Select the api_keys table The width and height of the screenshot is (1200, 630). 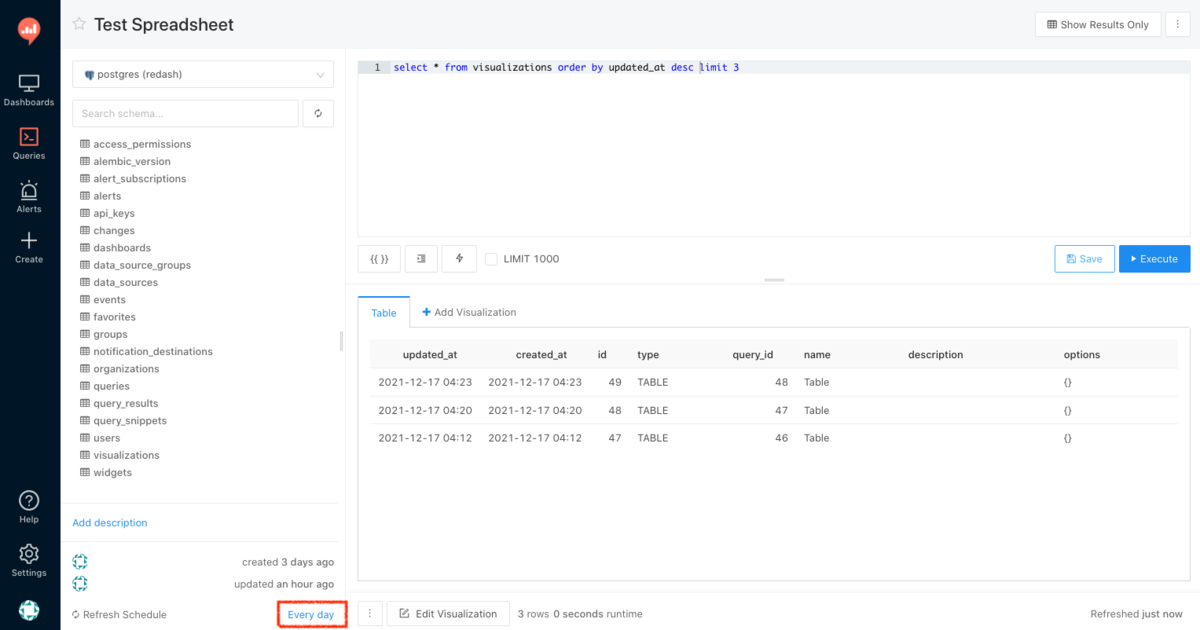pos(114,213)
